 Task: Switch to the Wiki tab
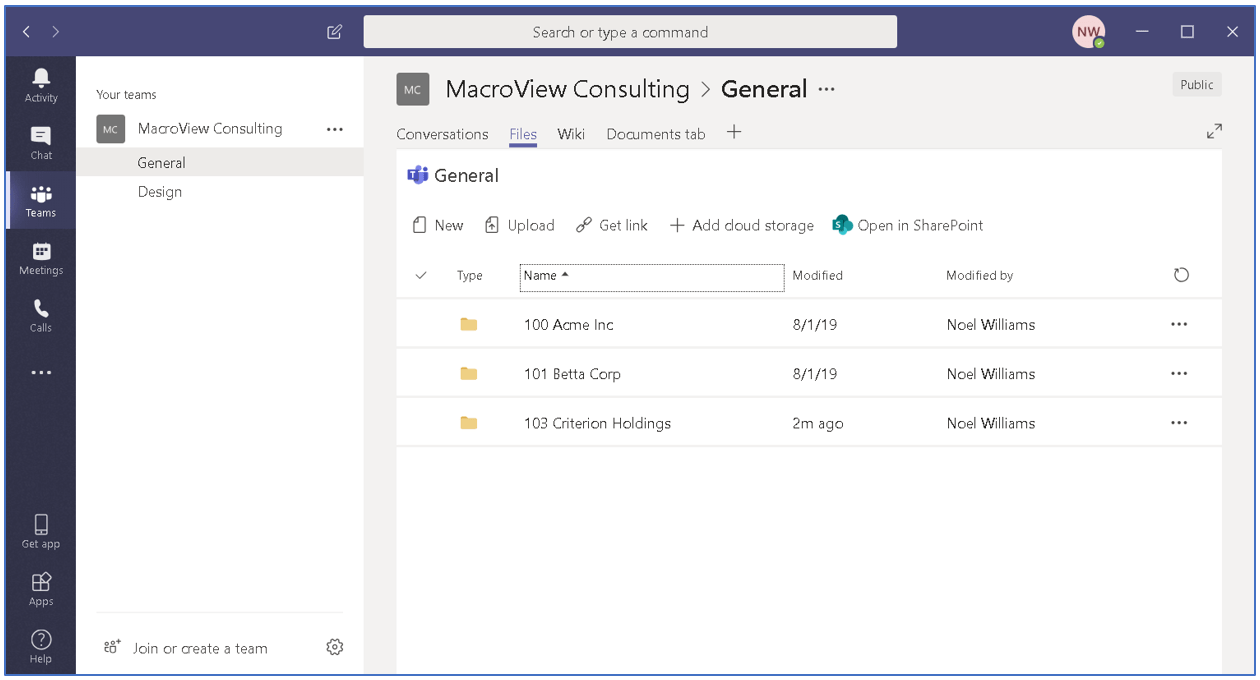571,133
